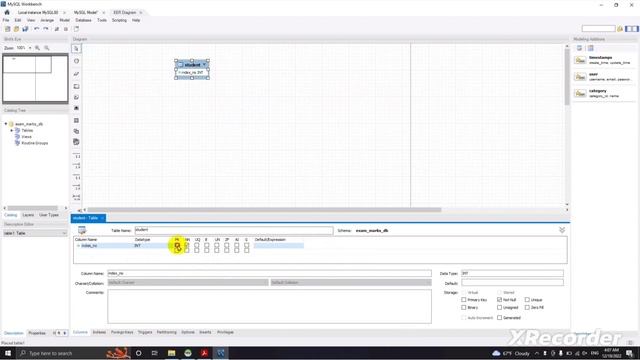Open the Arrange menu
The image size is (640, 360).
pyautogui.click(x=47, y=20)
